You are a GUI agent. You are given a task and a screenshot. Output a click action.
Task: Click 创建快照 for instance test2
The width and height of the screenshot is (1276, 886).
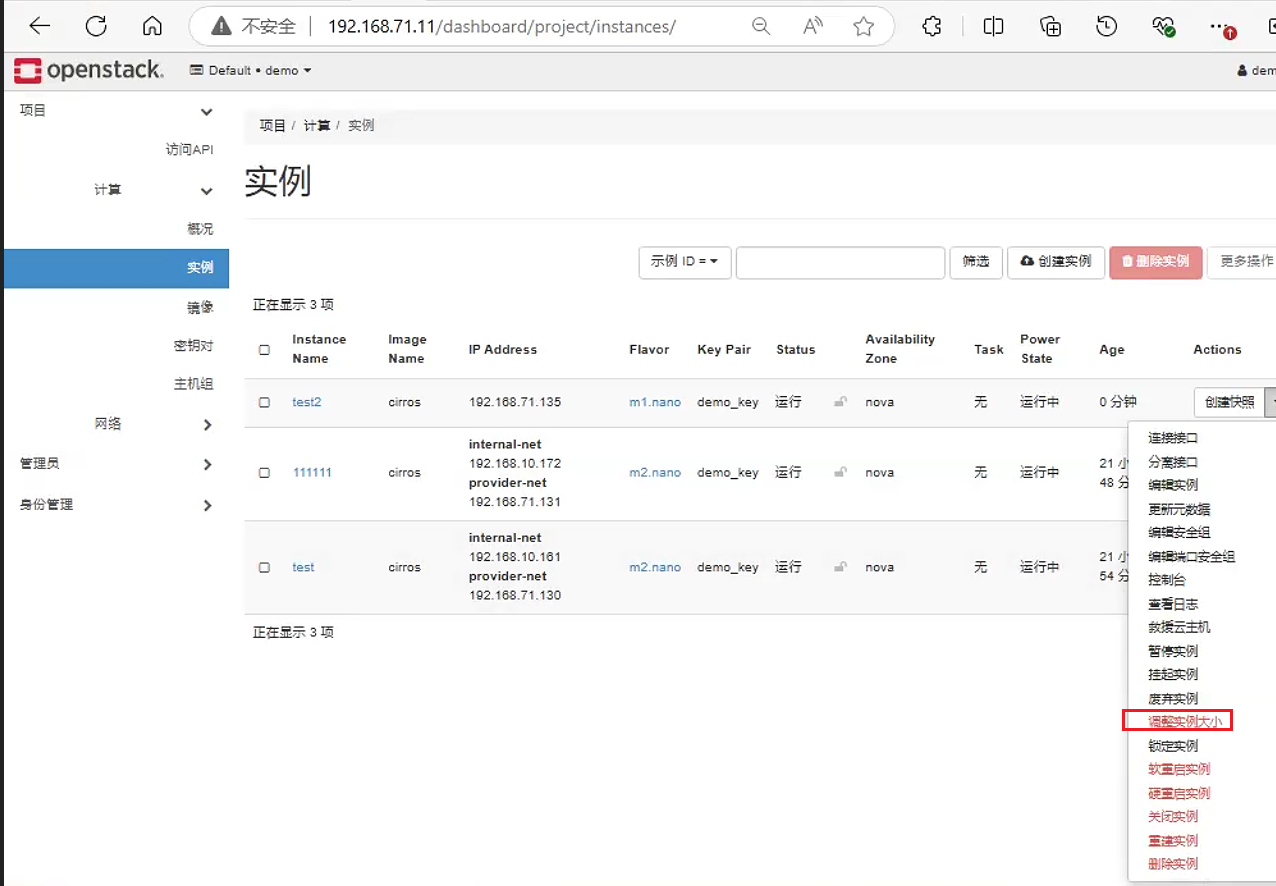click(x=1229, y=402)
